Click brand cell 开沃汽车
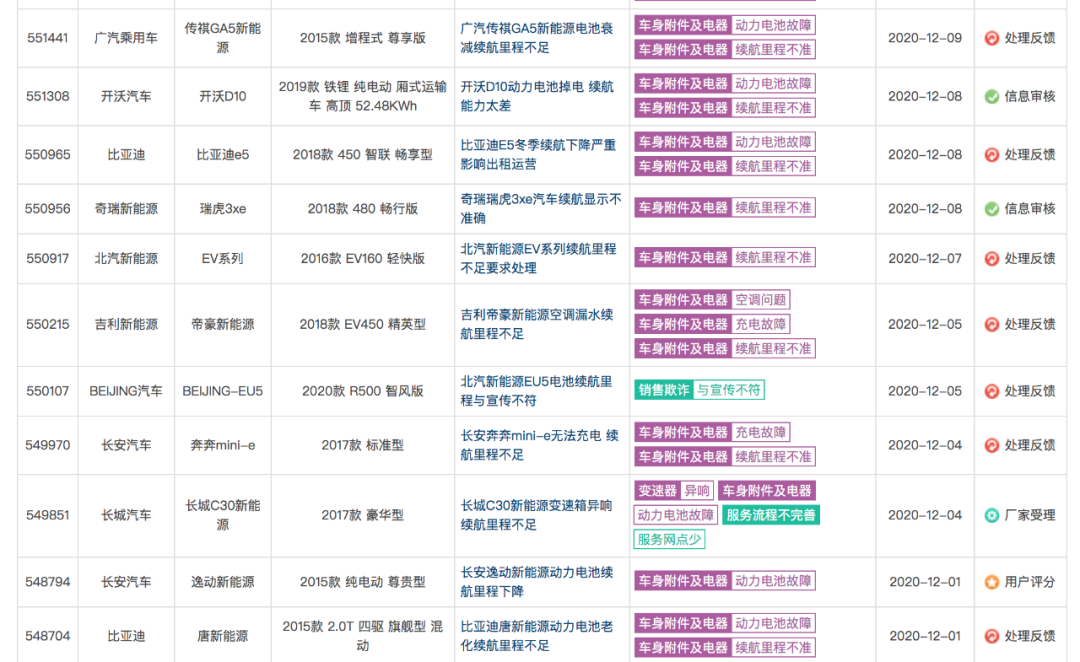This screenshot has height=662, width=1080. click(126, 96)
